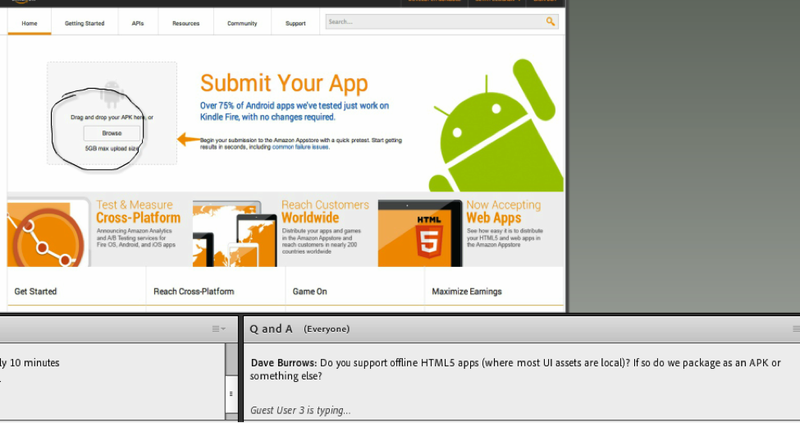Go to the Community tab

242,23
